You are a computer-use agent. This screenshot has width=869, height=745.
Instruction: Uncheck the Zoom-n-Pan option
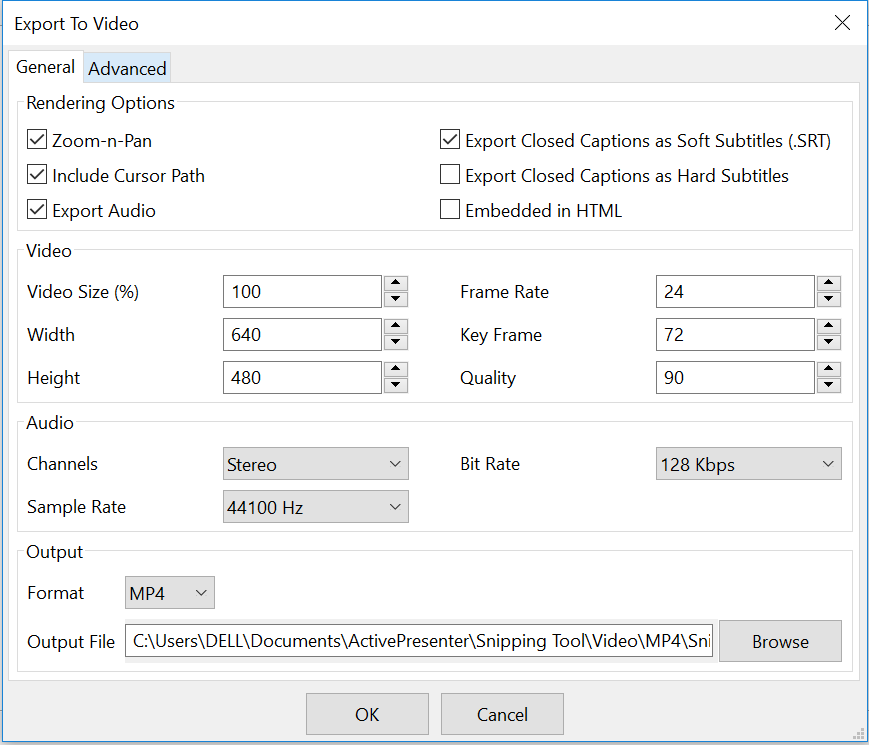pyautogui.click(x=37, y=141)
